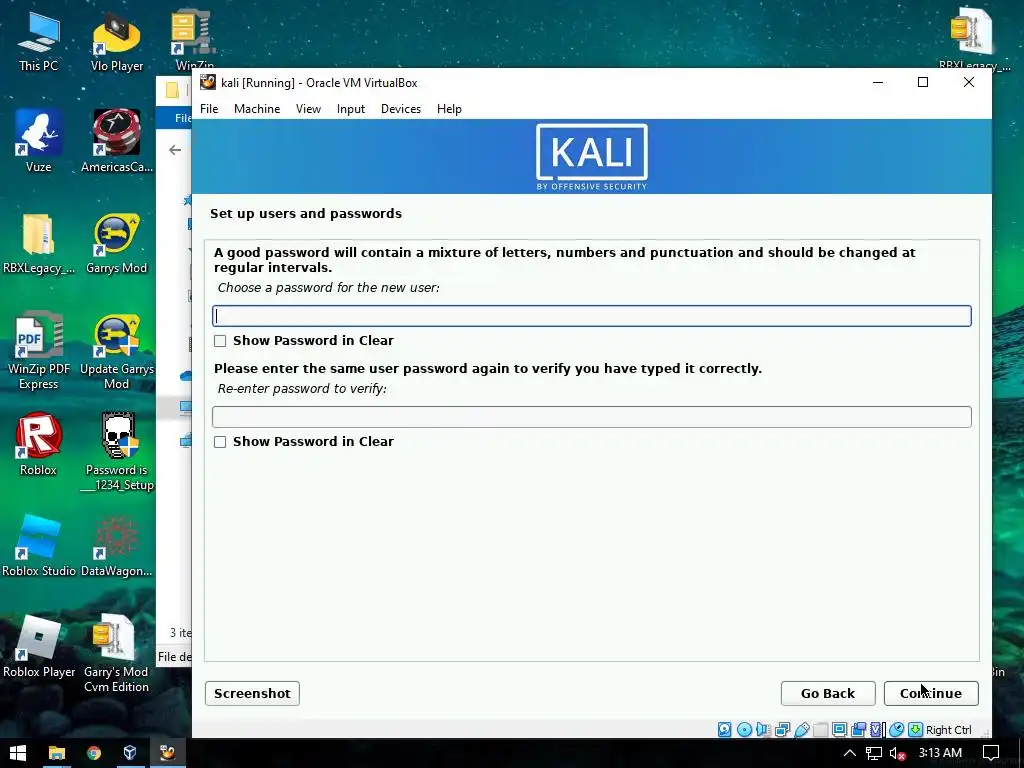
Task: Click the running kali VM taskbar icon
Action: 168,753
